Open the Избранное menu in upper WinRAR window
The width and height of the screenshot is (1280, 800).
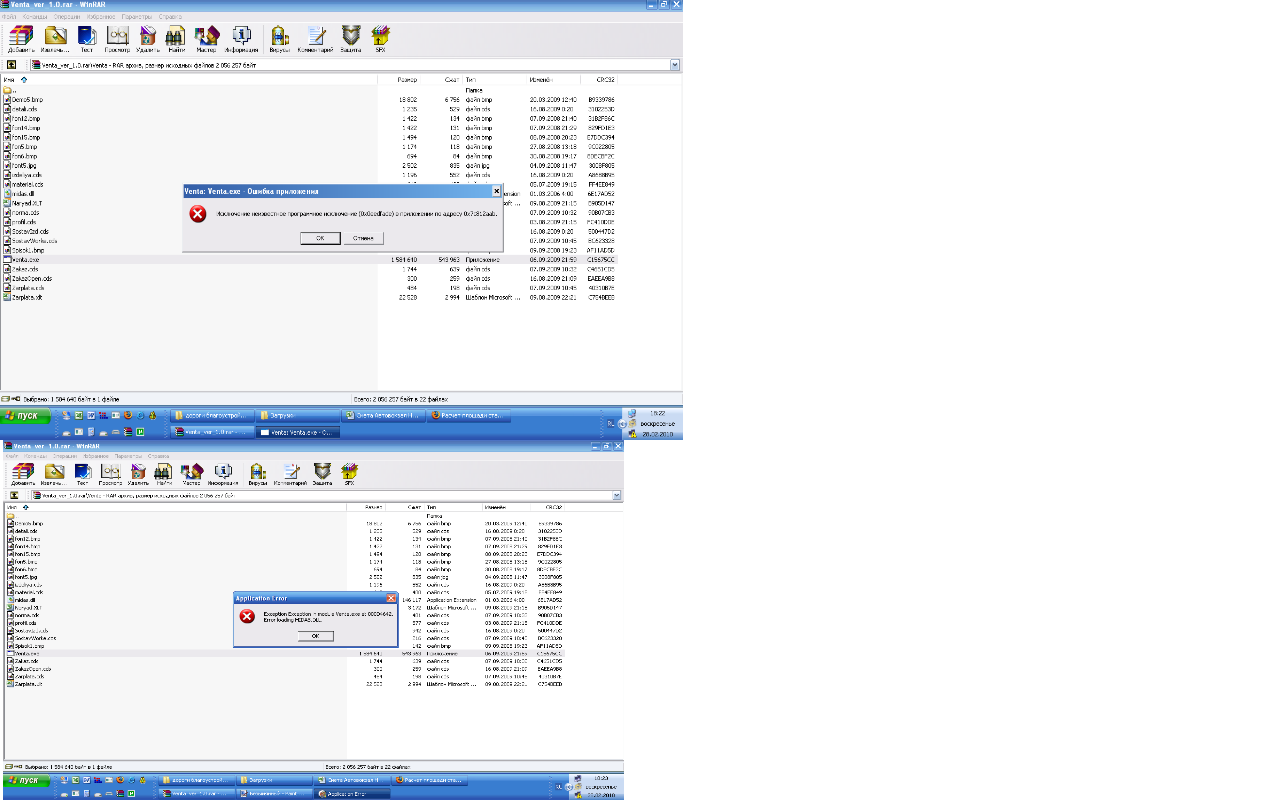pyautogui.click(x=101, y=16)
